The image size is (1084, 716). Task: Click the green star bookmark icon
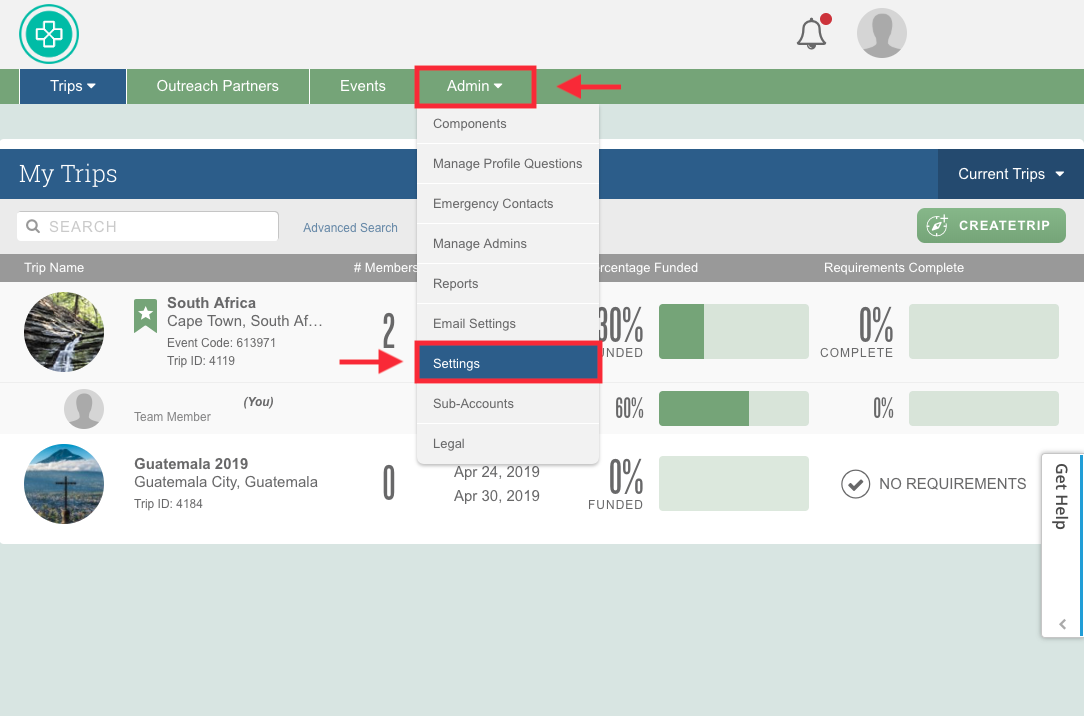[x=146, y=315]
